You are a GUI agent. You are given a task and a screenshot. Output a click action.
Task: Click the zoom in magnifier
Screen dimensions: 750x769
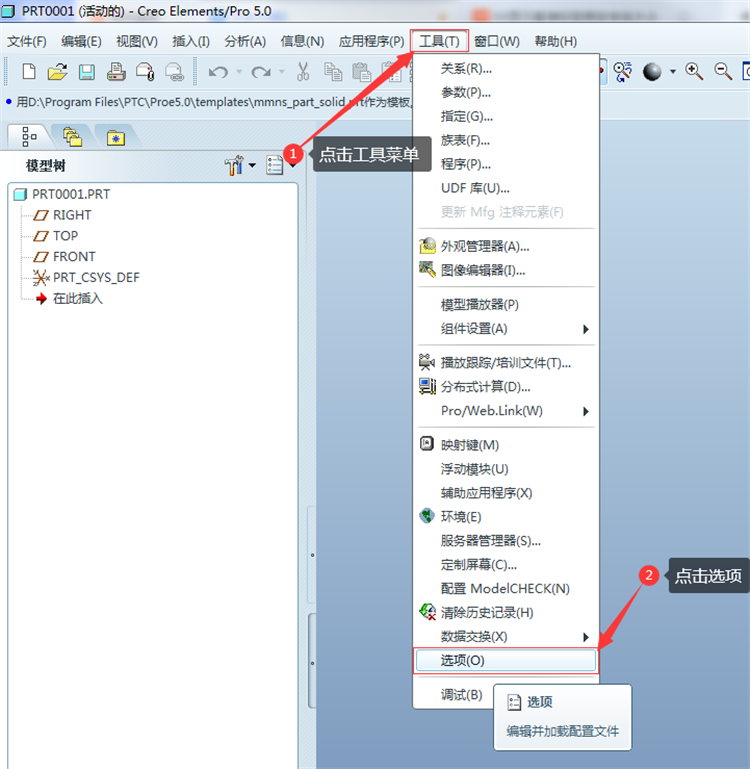click(694, 72)
